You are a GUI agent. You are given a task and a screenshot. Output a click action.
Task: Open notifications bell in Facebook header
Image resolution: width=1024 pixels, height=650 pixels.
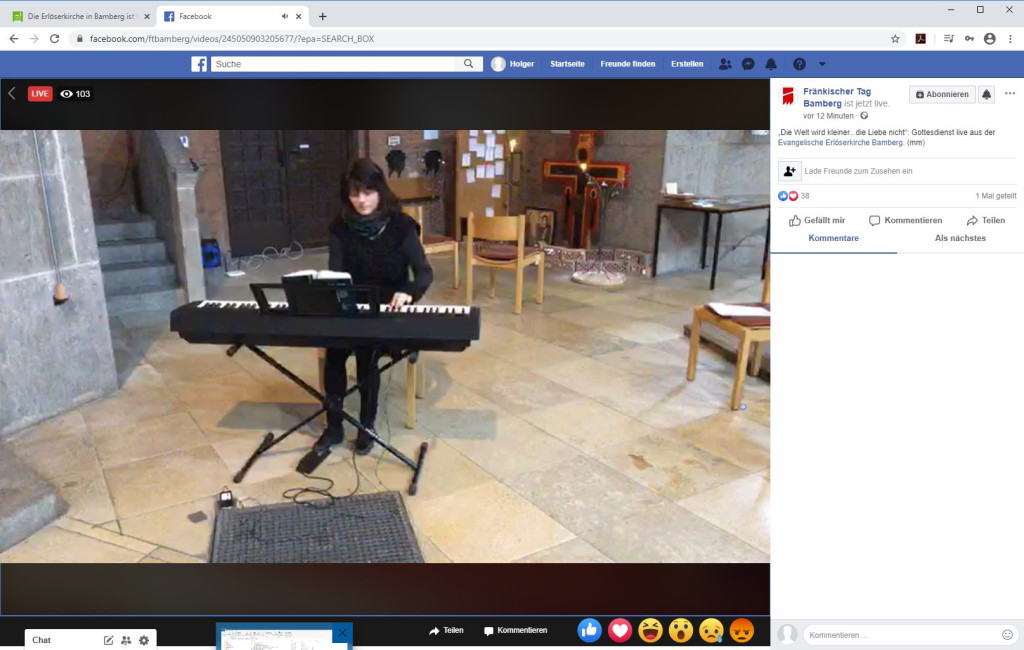click(x=771, y=64)
